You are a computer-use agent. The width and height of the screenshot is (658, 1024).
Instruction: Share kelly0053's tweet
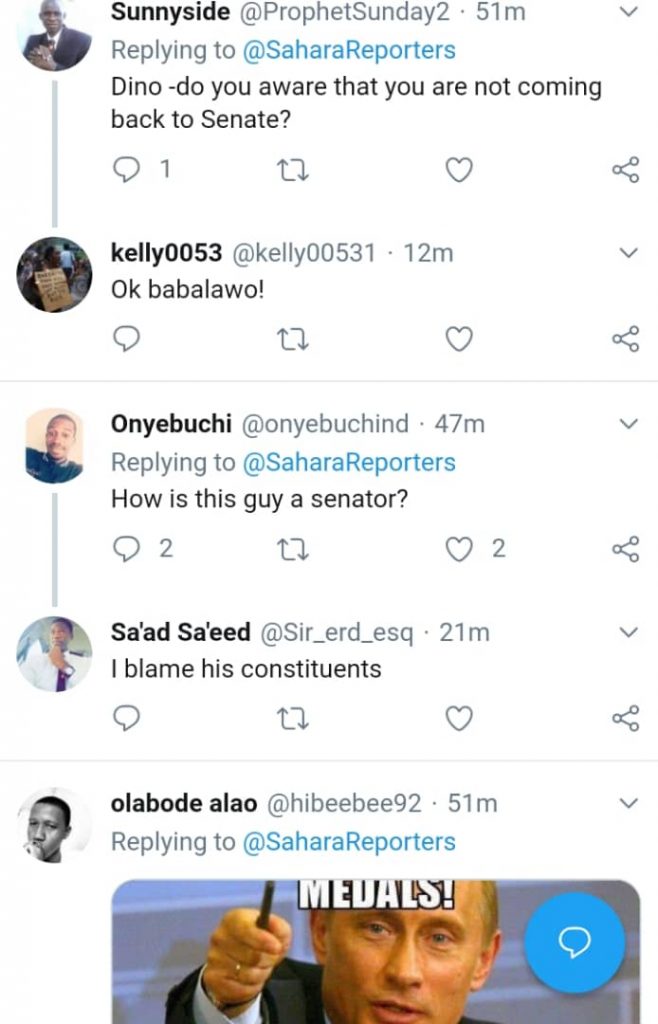coord(625,341)
